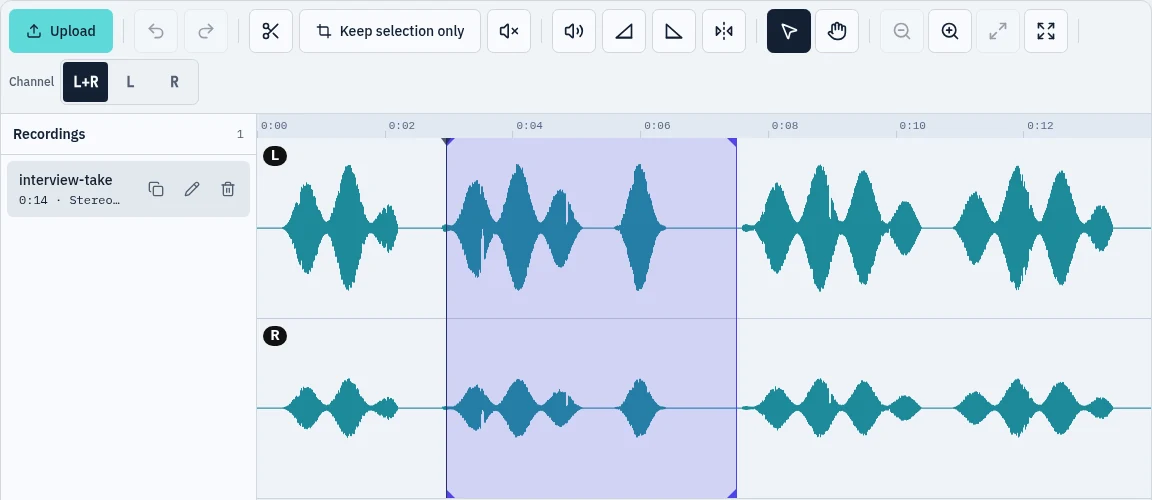Cut the selection with the scissors tool

pos(271,31)
